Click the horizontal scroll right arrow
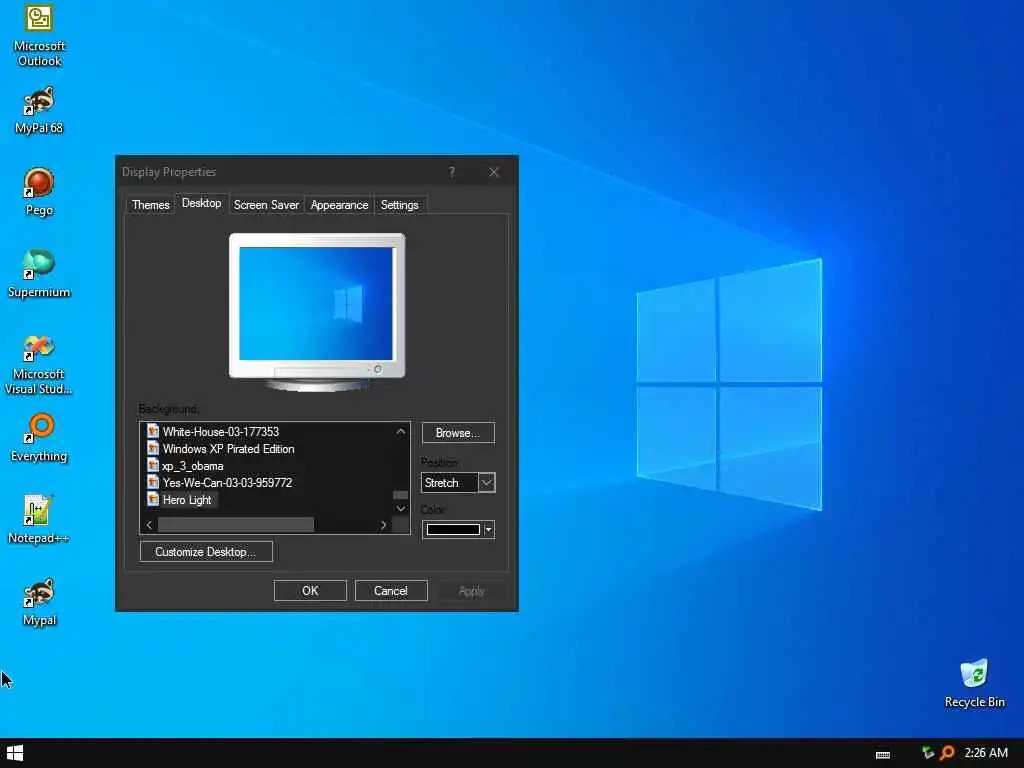The width and height of the screenshot is (1024, 768). tap(383, 525)
